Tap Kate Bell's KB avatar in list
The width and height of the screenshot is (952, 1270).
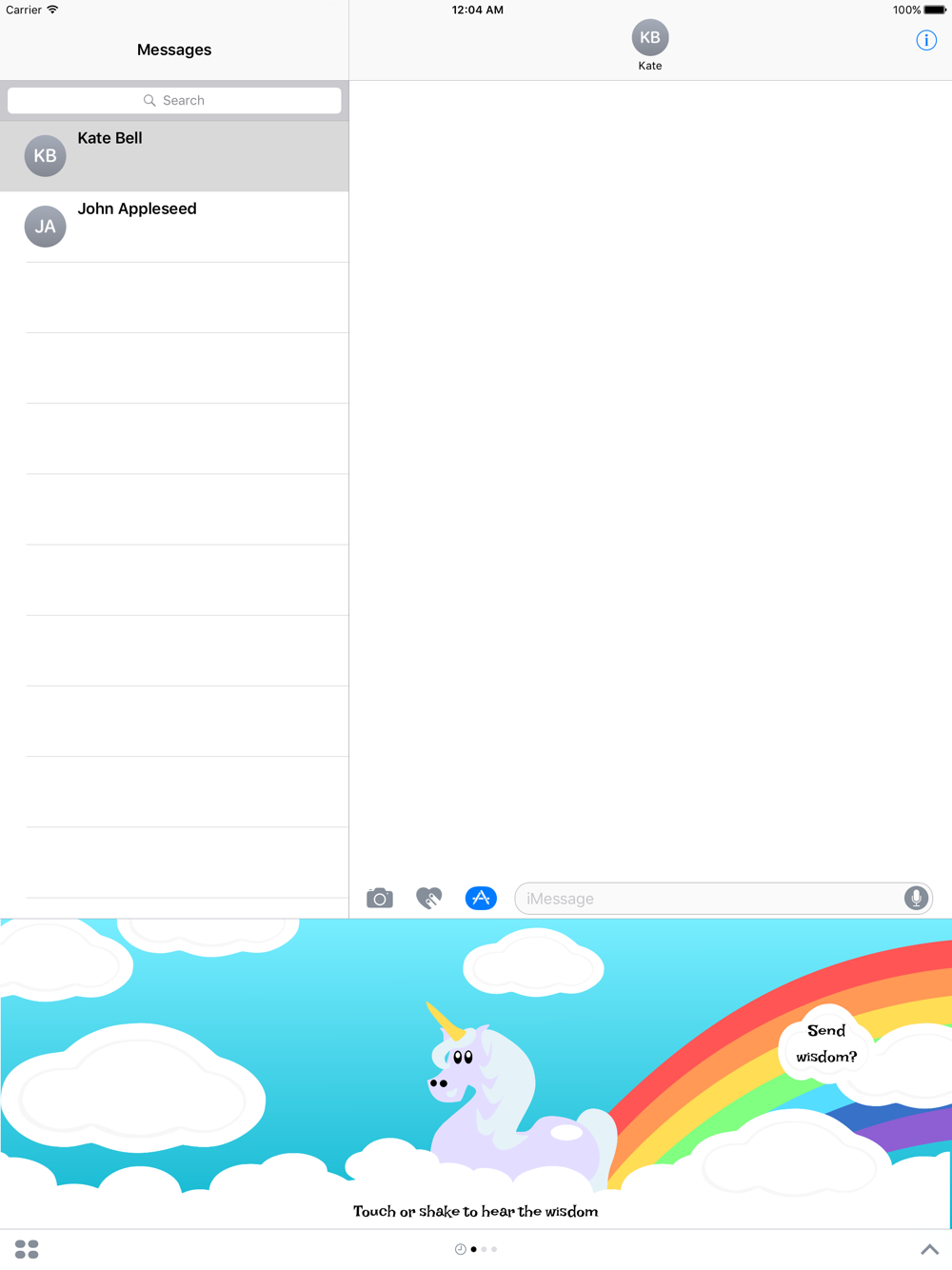pos(45,156)
